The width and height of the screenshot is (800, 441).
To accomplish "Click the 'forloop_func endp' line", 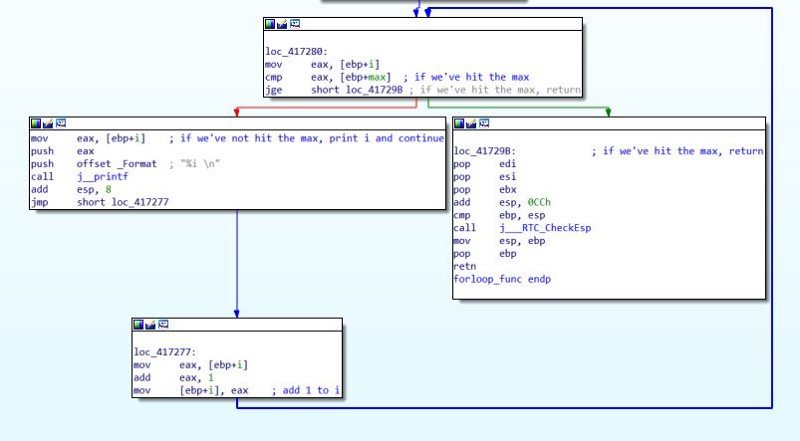I will tap(502, 279).
